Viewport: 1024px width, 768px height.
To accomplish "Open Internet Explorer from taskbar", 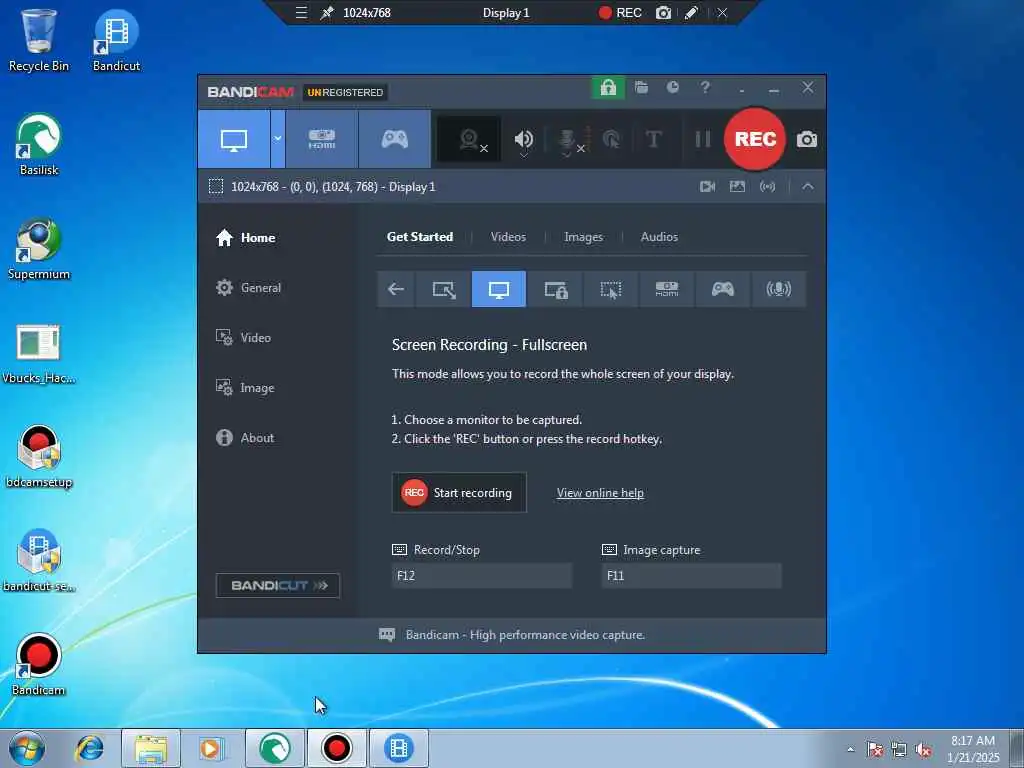I will point(89,748).
